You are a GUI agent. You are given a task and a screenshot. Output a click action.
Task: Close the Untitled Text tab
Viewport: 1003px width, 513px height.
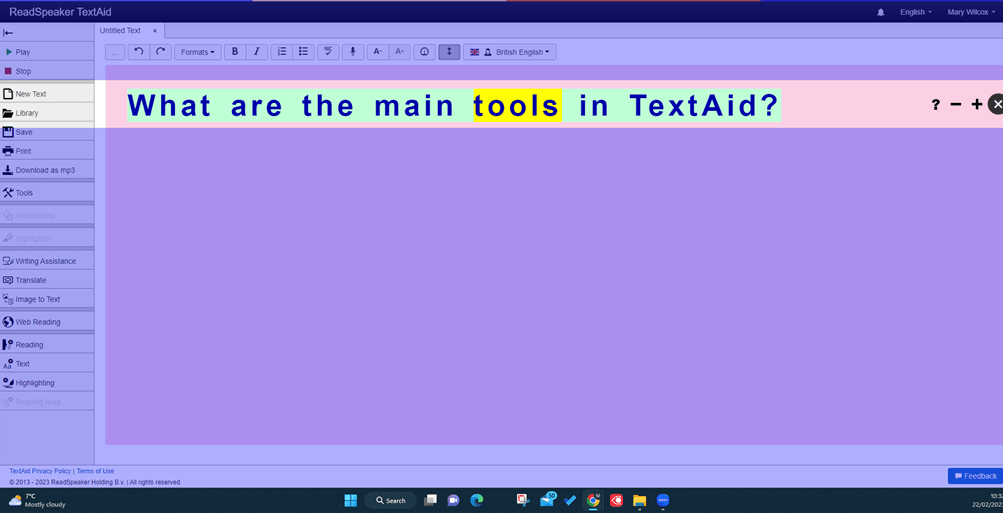[155, 31]
